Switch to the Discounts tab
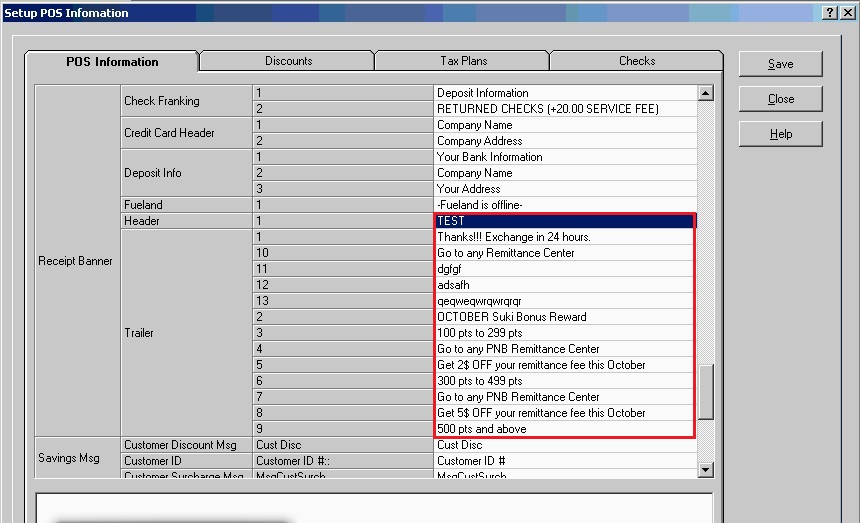Screen dimensions: 860x523 [x=288, y=61]
